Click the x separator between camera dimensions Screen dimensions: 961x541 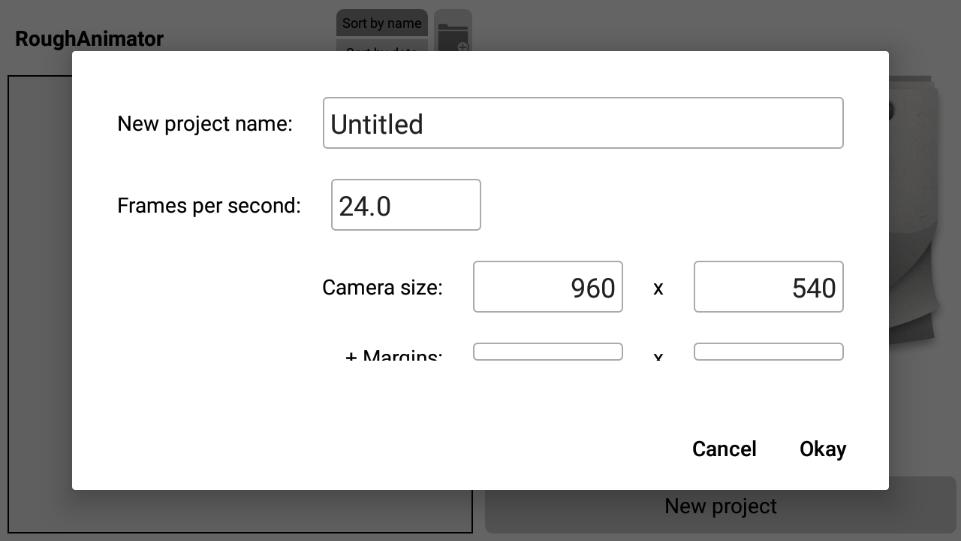(x=658, y=289)
